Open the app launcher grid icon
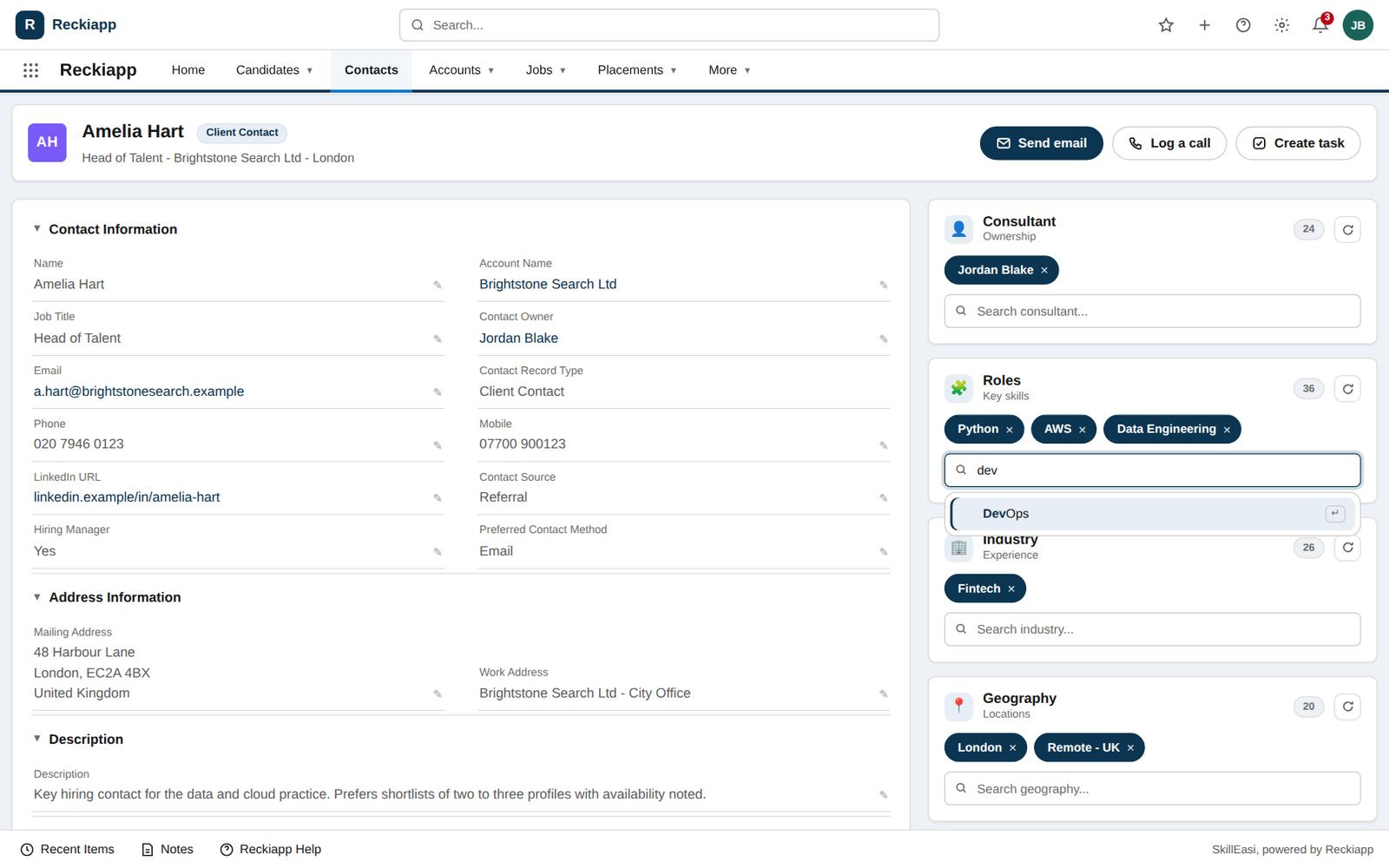Image resolution: width=1389 pixels, height=868 pixels. point(30,70)
